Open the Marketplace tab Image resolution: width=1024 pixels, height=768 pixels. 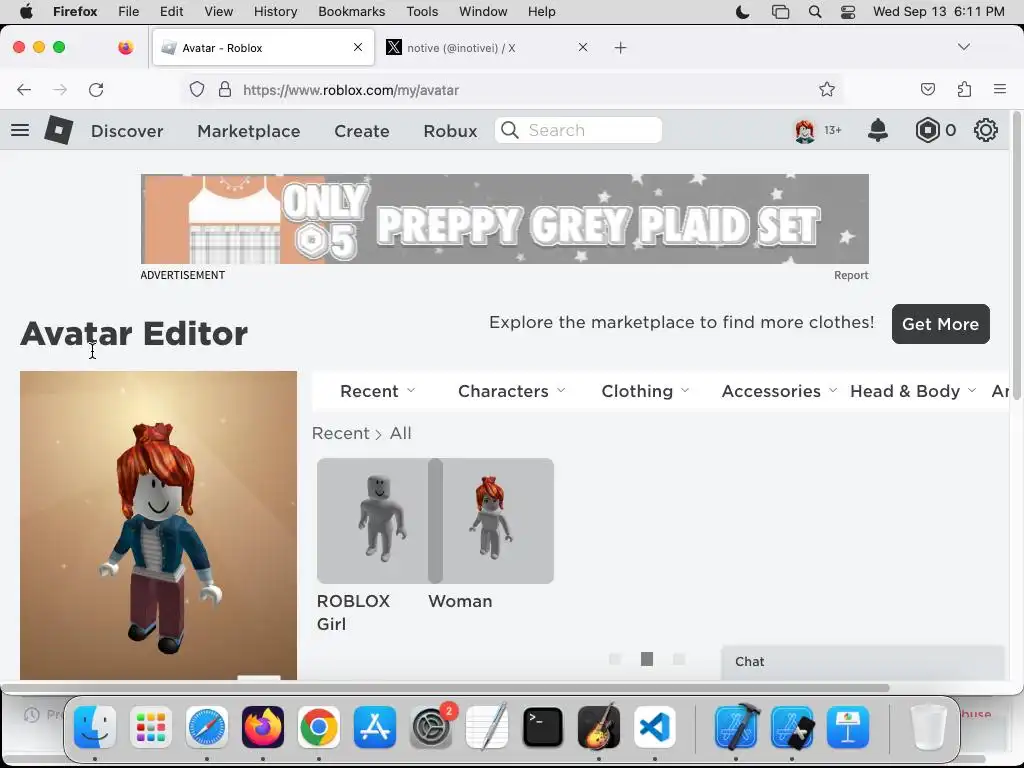pos(249,131)
